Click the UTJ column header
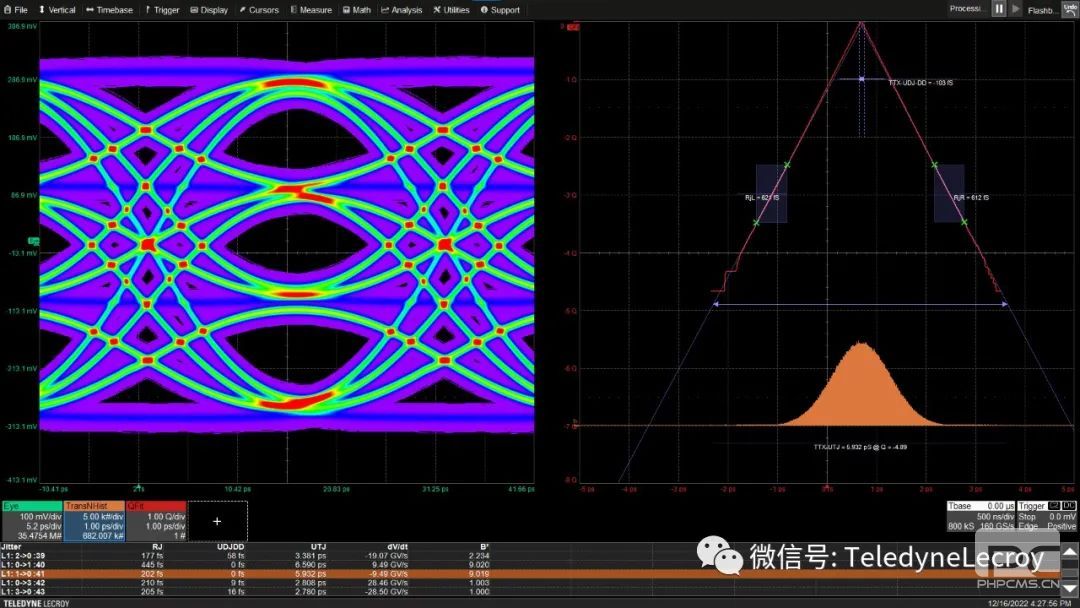Image resolution: width=1080 pixels, height=608 pixels. point(318,547)
